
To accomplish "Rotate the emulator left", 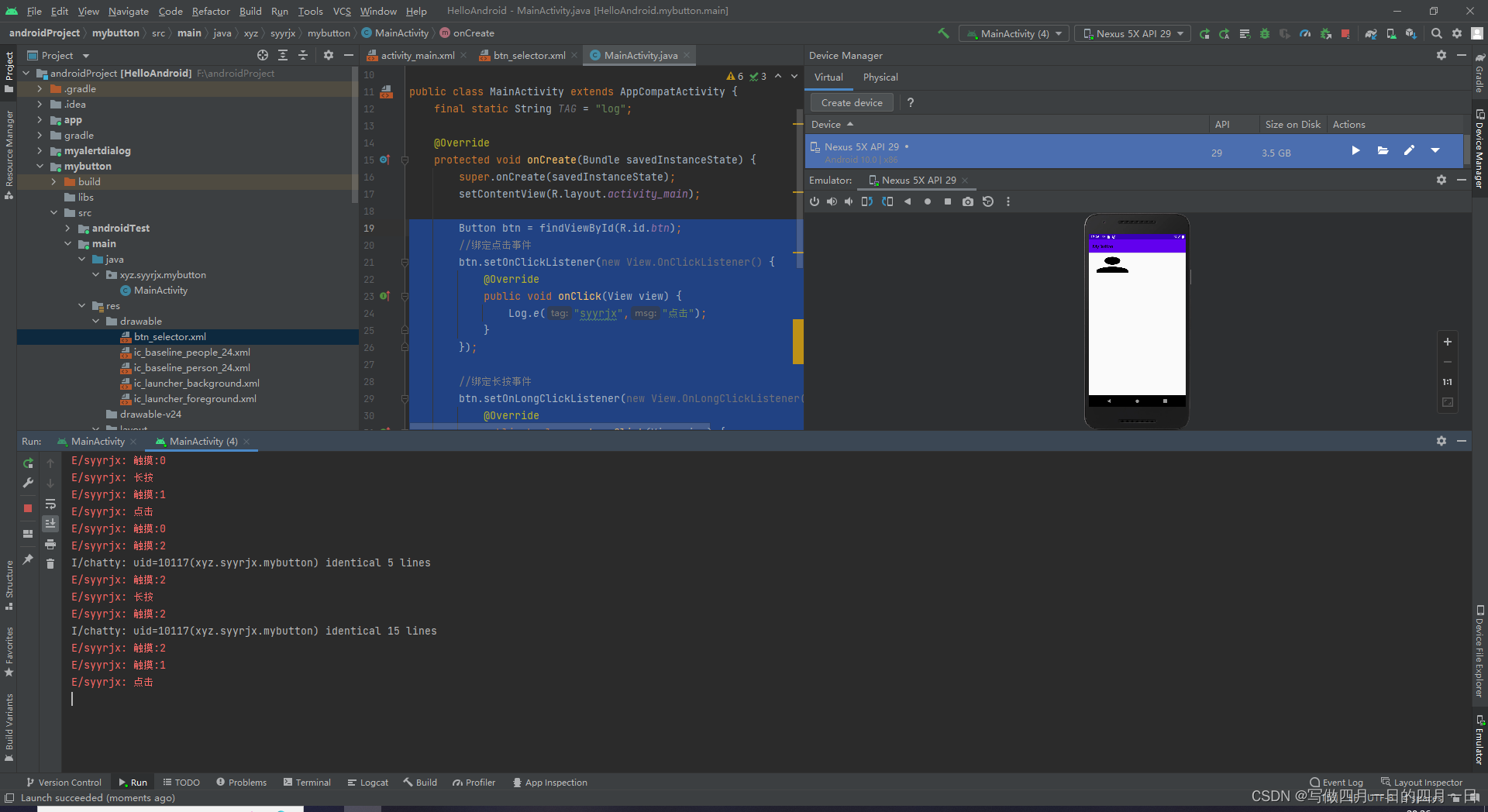I will tap(867, 201).
